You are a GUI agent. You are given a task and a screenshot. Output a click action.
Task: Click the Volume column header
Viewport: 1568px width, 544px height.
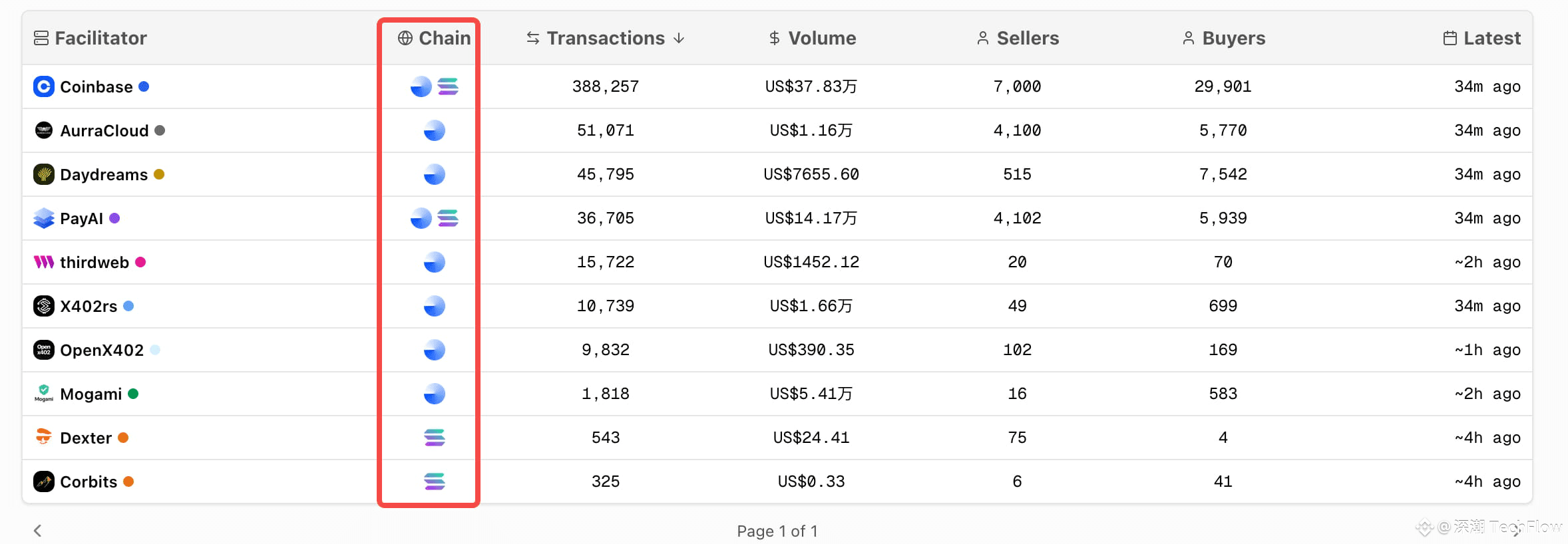[x=821, y=38]
